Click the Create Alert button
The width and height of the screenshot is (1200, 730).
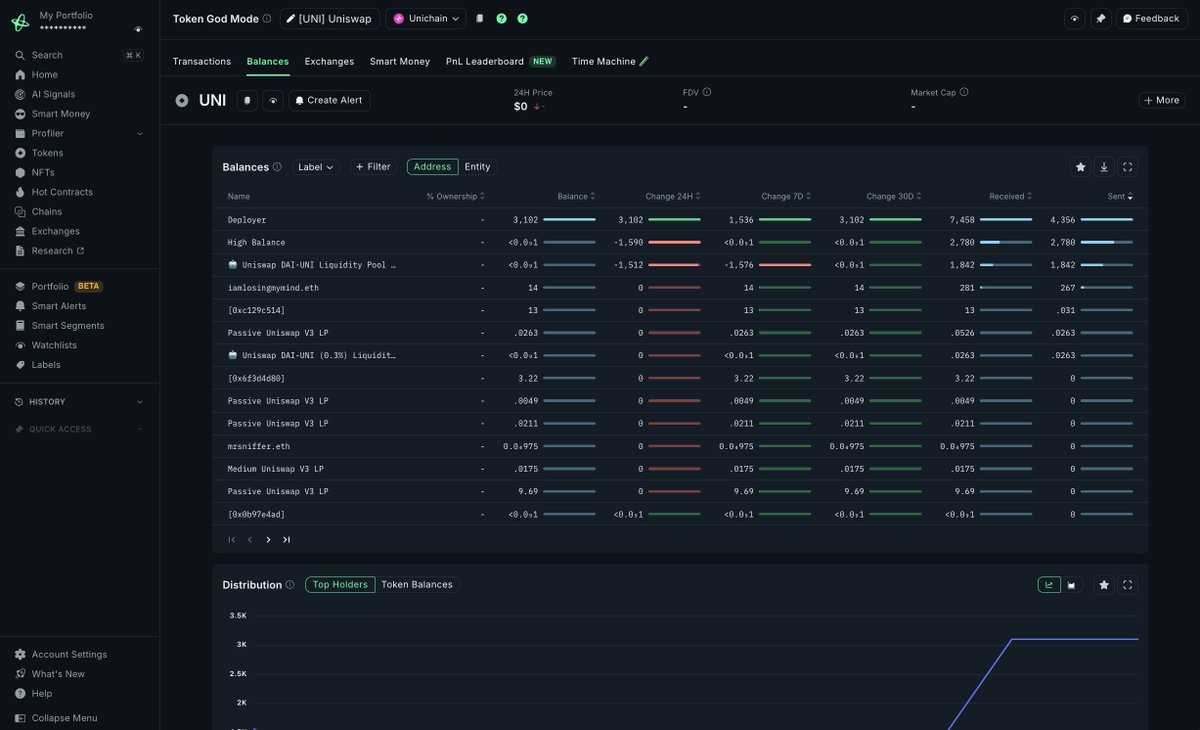point(329,101)
